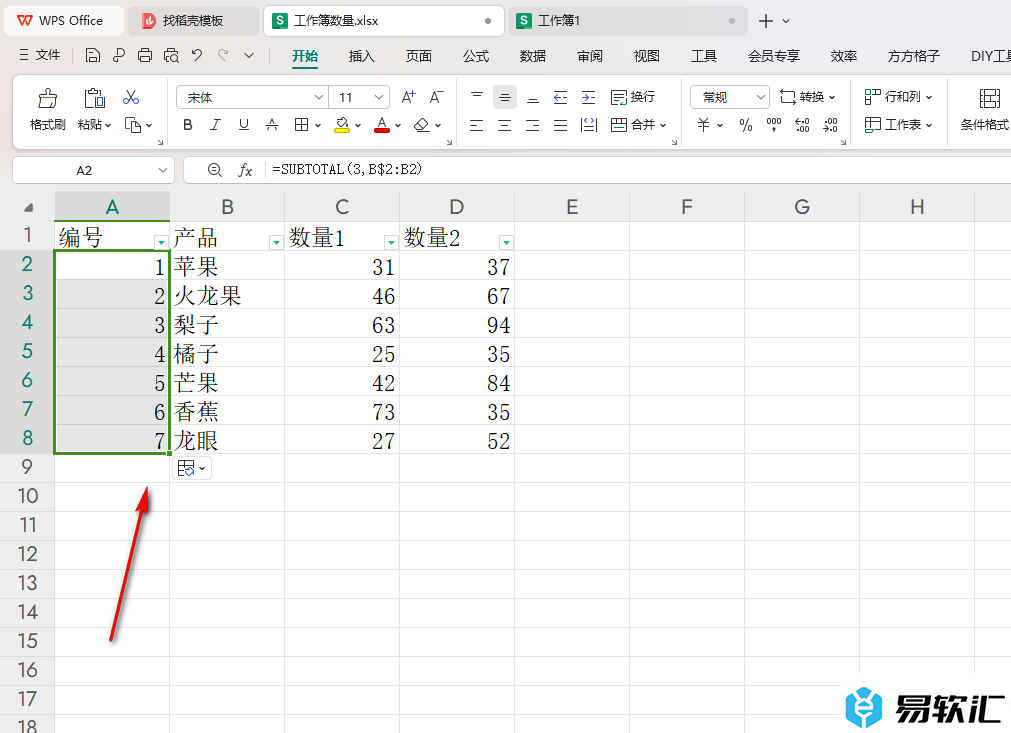Viewport: 1011px width, 733px height.
Task: Click the fx insert function icon
Action: [245, 170]
